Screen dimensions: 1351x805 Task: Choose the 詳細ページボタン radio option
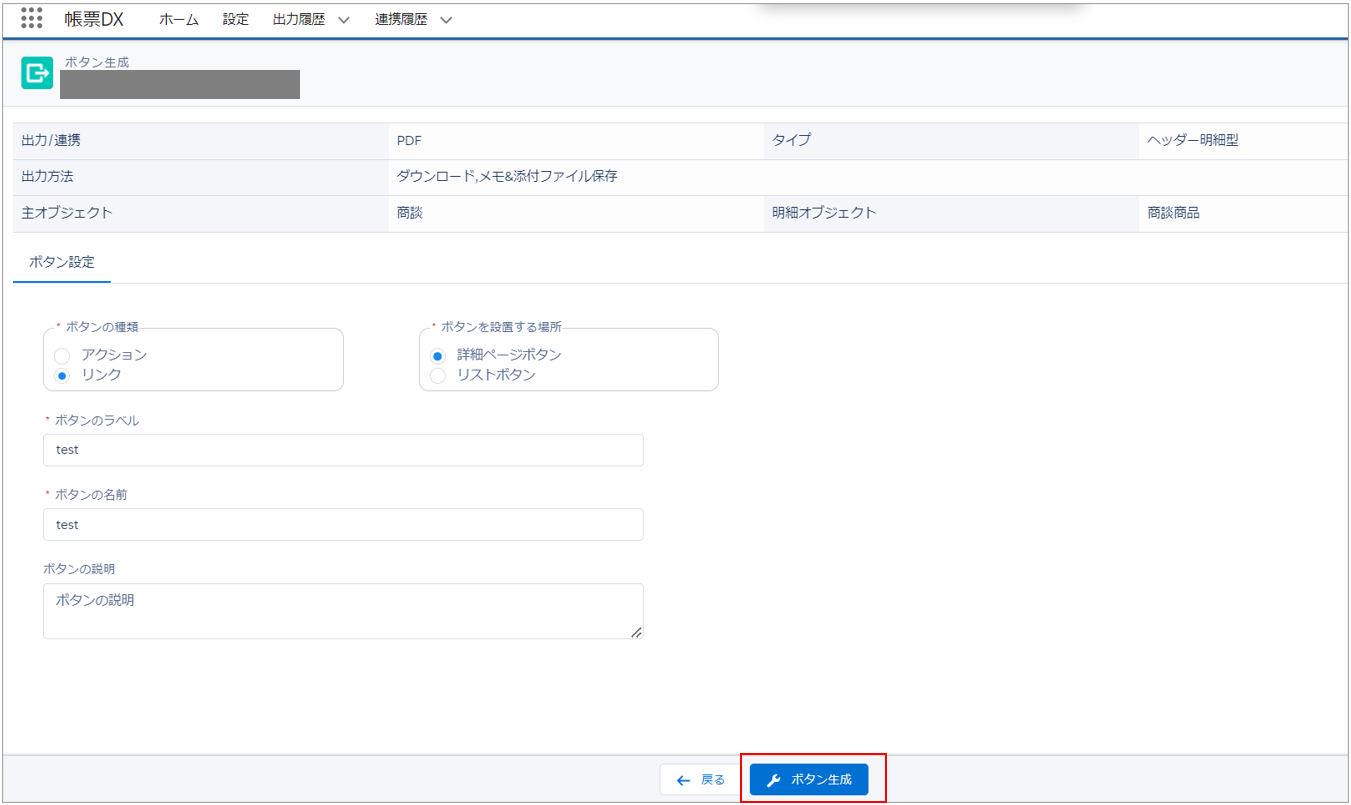pyautogui.click(x=438, y=355)
